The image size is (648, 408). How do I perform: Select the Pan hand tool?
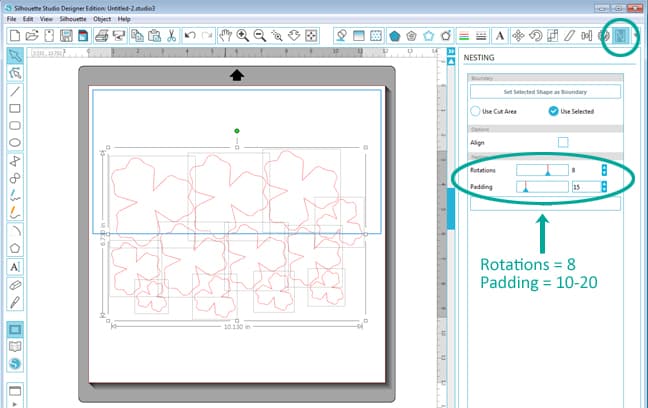click(x=226, y=36)
